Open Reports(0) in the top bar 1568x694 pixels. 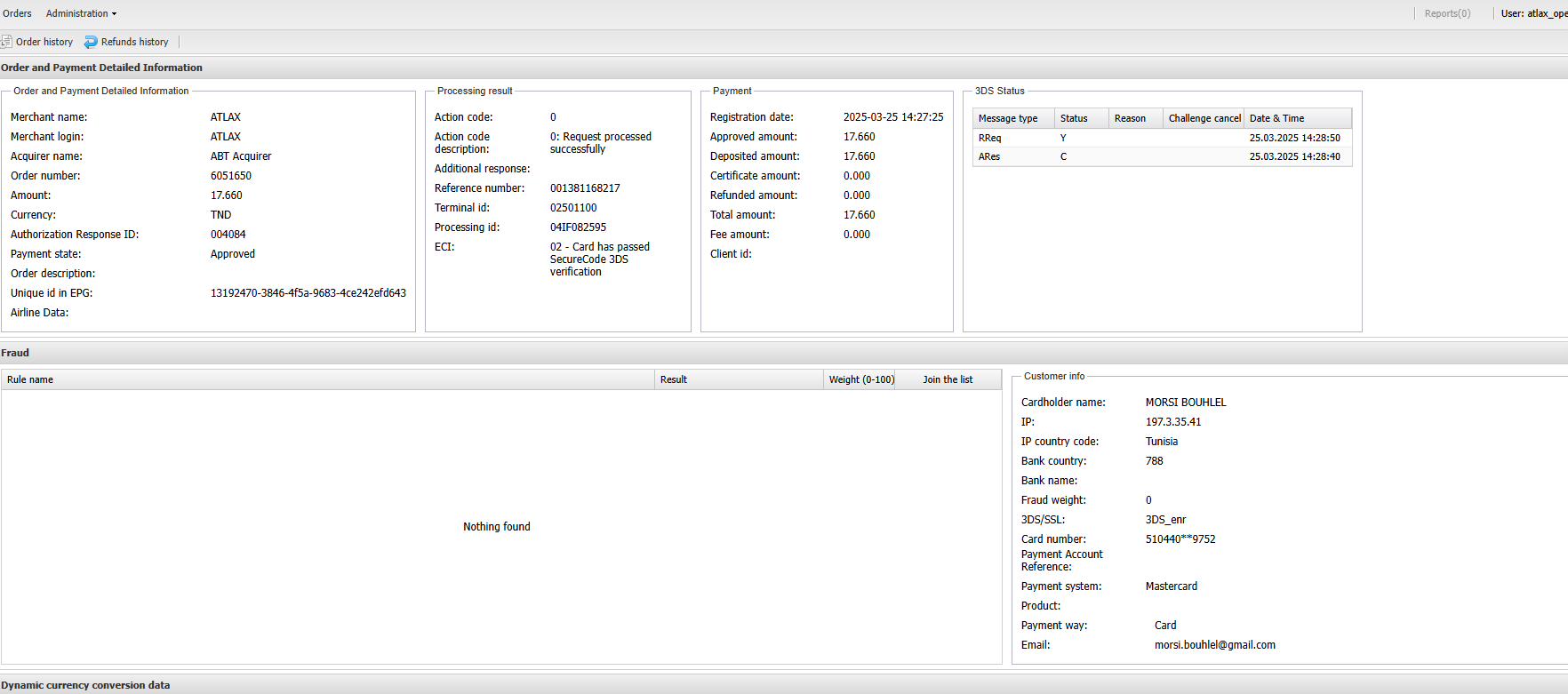[x=1447, y=13]
